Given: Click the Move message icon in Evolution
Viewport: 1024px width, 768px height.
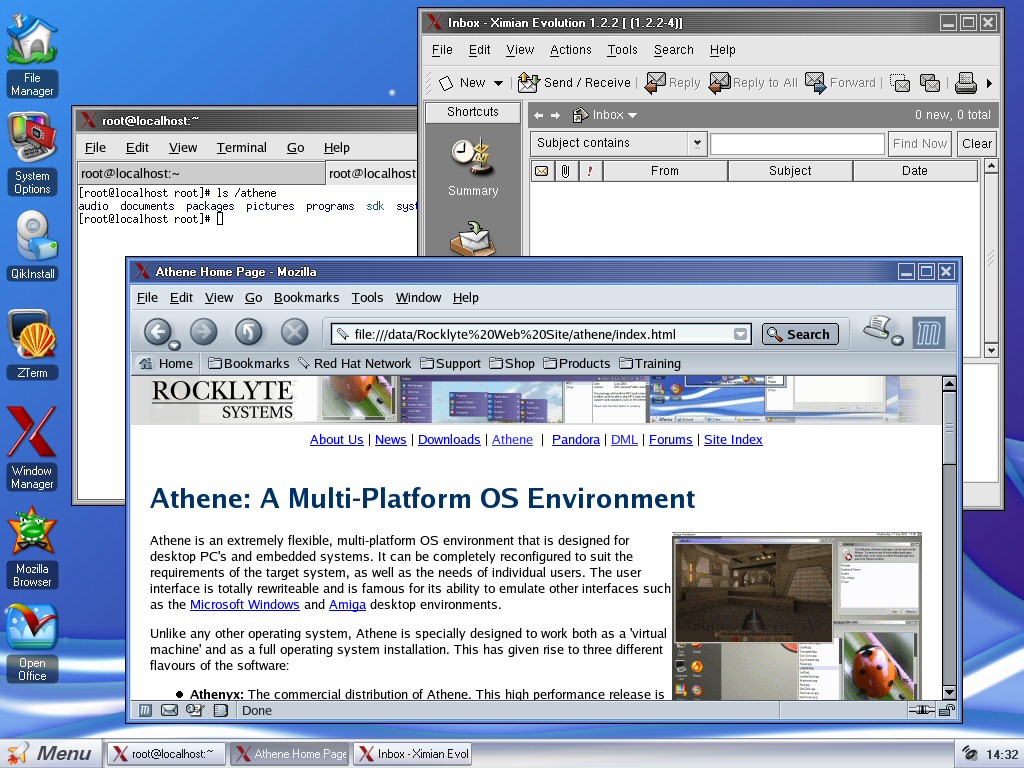Looking at the screenshot, I should coord(900,83).
